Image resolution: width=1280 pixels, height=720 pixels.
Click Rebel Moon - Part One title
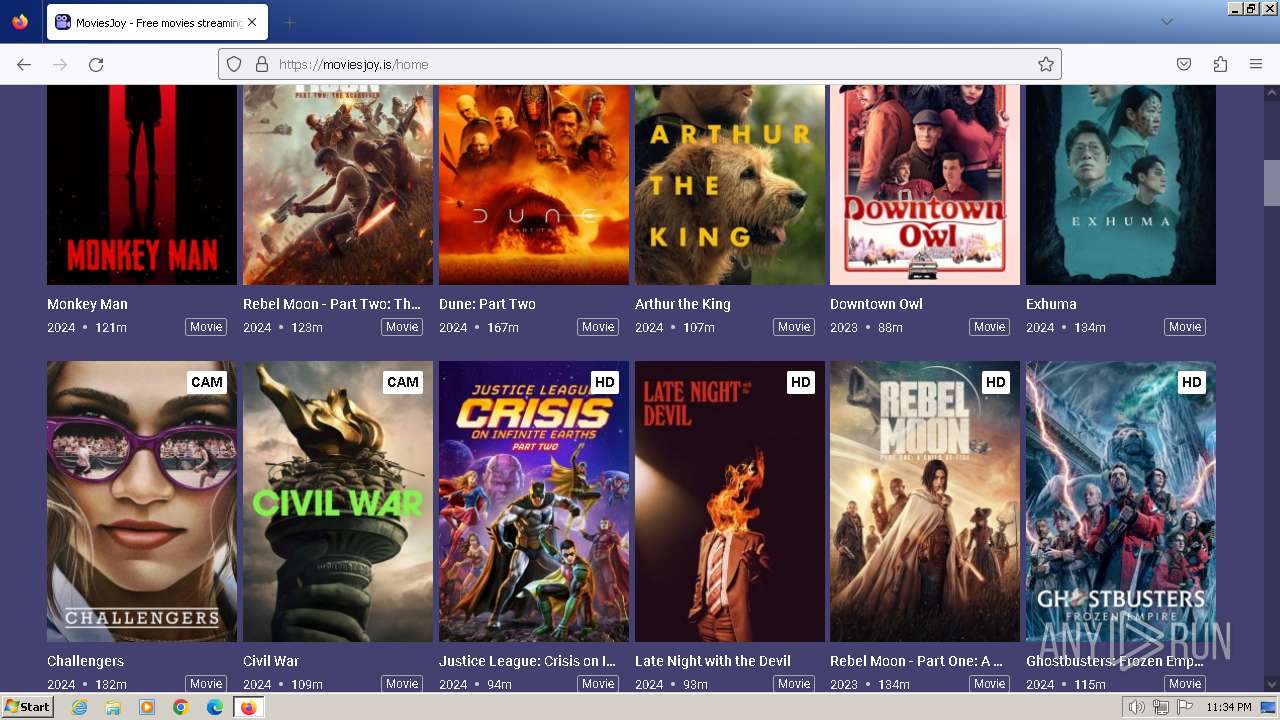point(916,661)
